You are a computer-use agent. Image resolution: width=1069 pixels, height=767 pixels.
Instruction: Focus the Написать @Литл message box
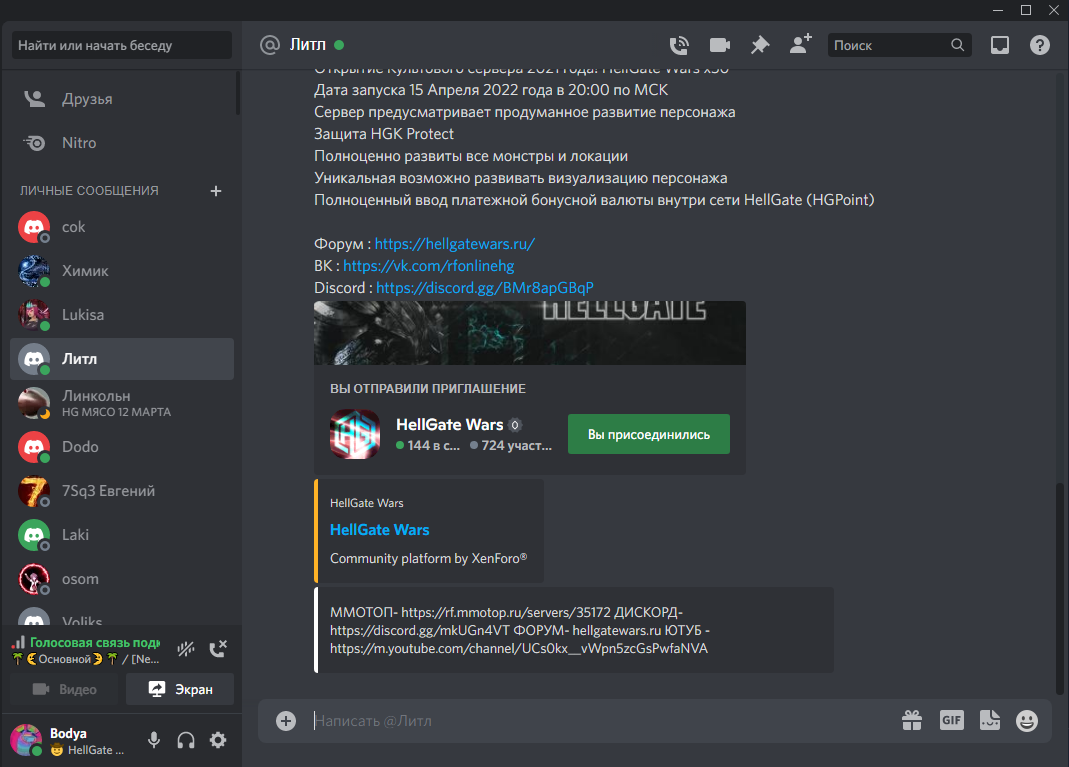tap(598, 721)
